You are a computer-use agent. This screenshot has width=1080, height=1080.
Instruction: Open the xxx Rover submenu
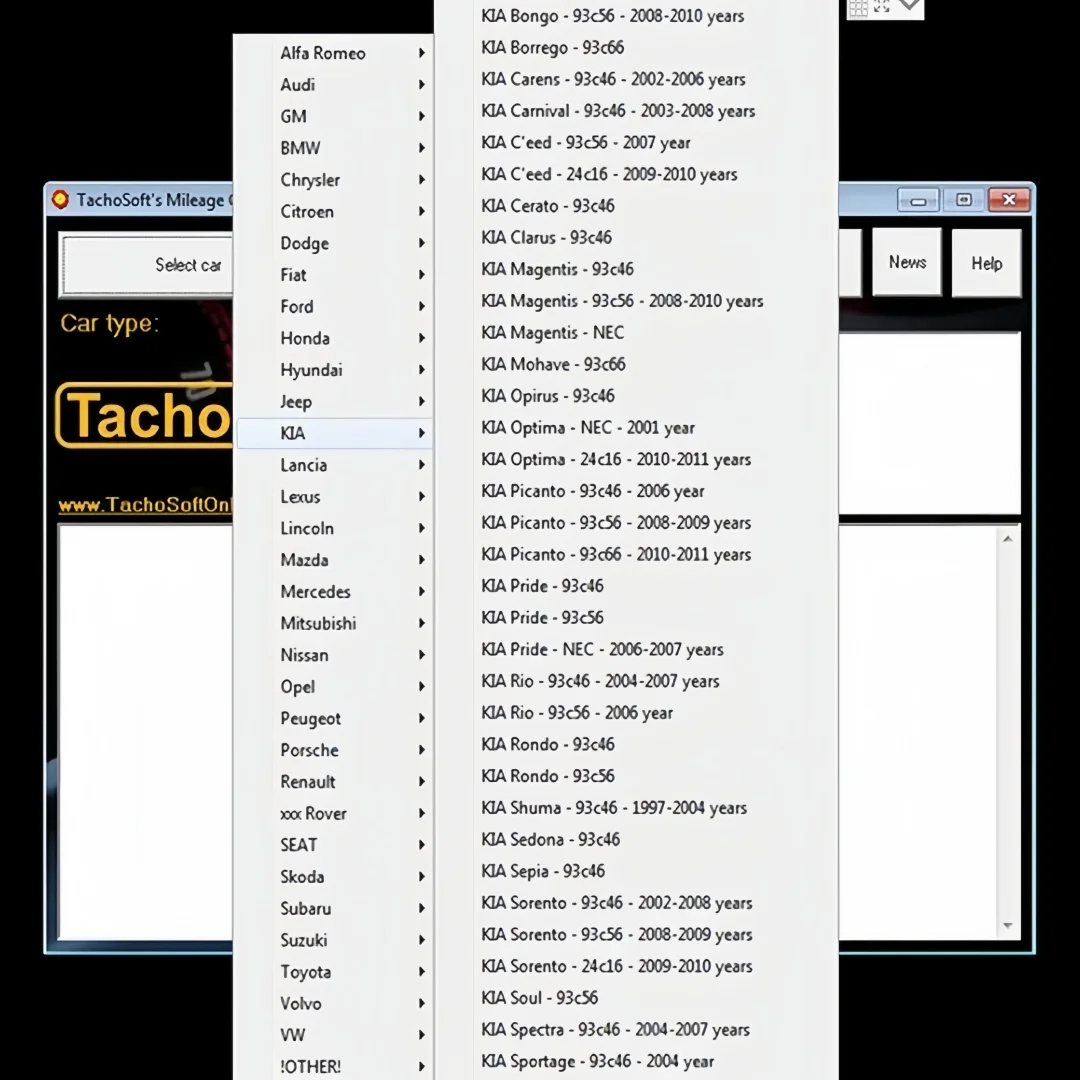point(334,813)
